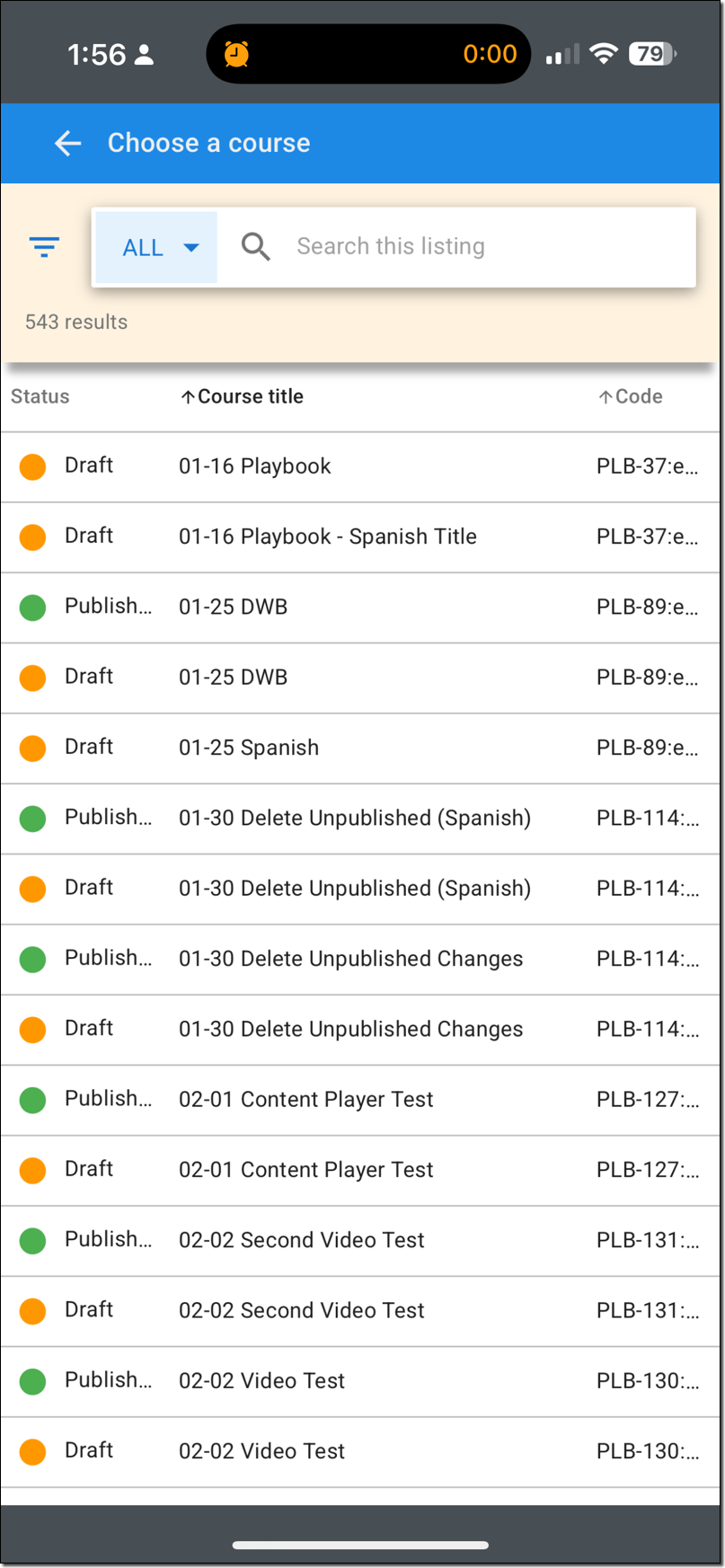The image size is (725, 1568).
Task: Select published 02-01 Content Player Test
Action: click(x=306, y=1099)
